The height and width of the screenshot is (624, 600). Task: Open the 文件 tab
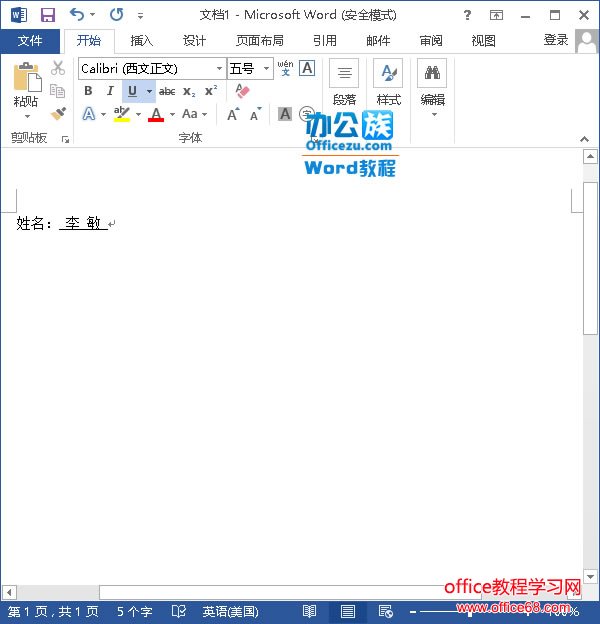[x=30, y=41]
